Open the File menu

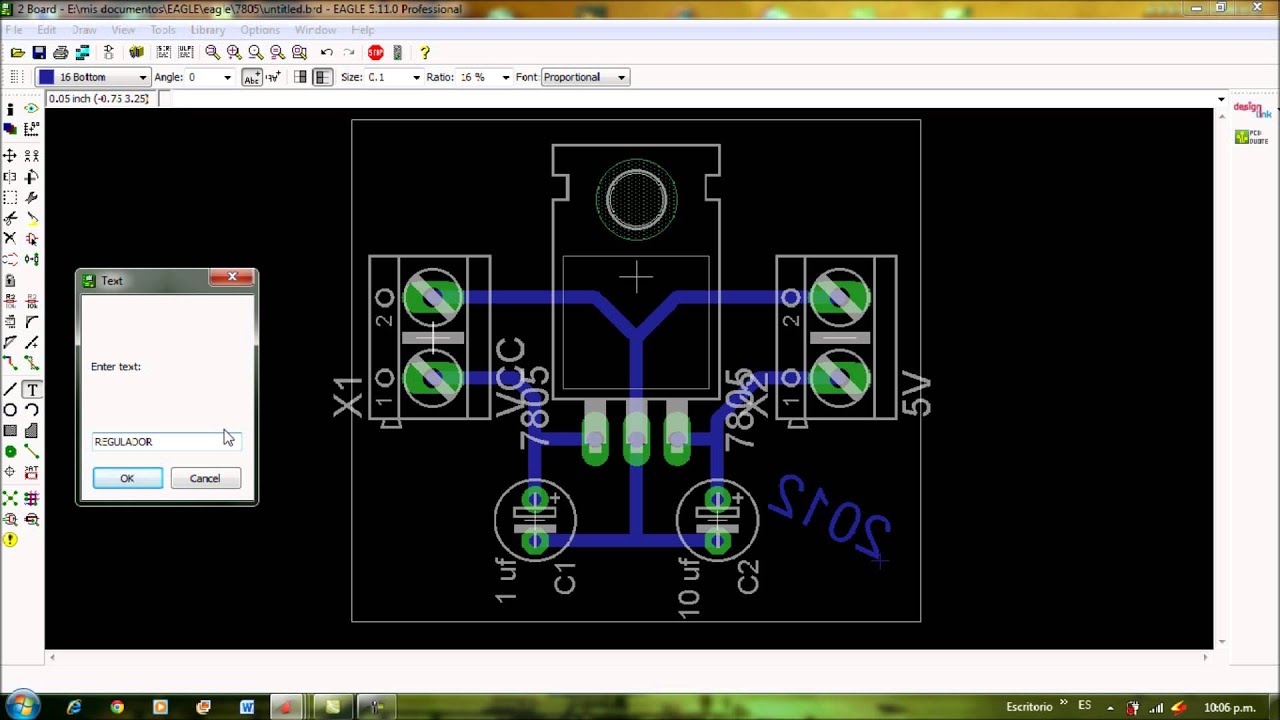pyautogui.click(x=14, y=30)
